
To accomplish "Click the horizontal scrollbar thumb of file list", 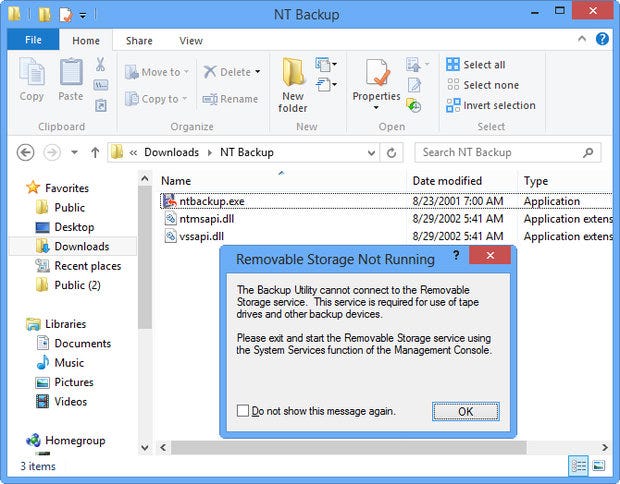I will pos(349,447).
